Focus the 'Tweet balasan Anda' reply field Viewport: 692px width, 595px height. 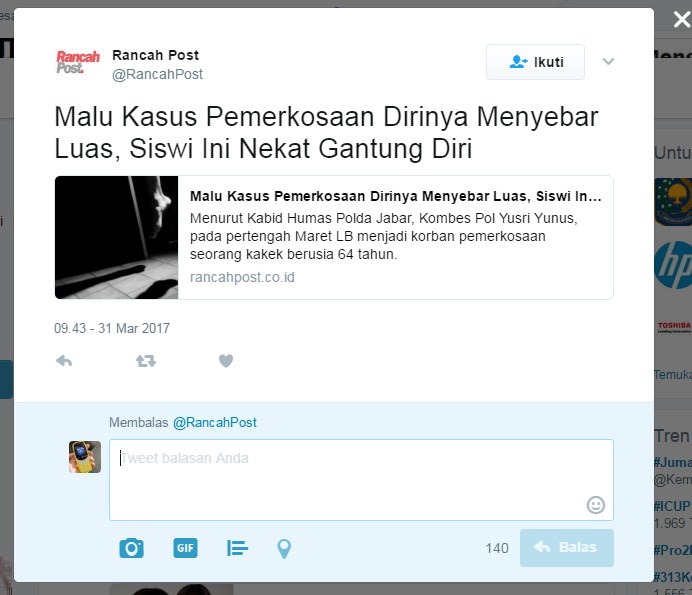(x=361, y=480)
